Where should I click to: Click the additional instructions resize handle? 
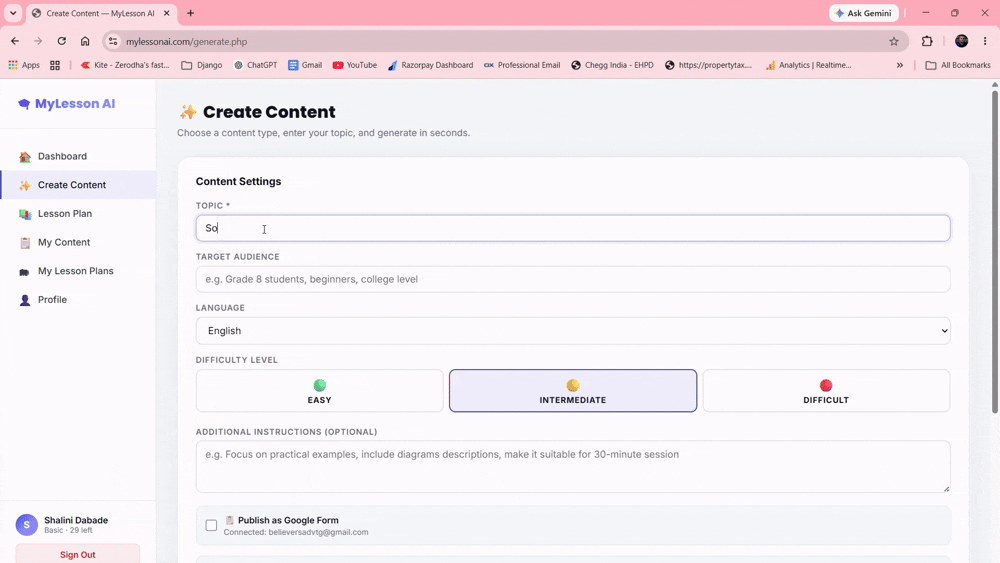pos(946,488)
